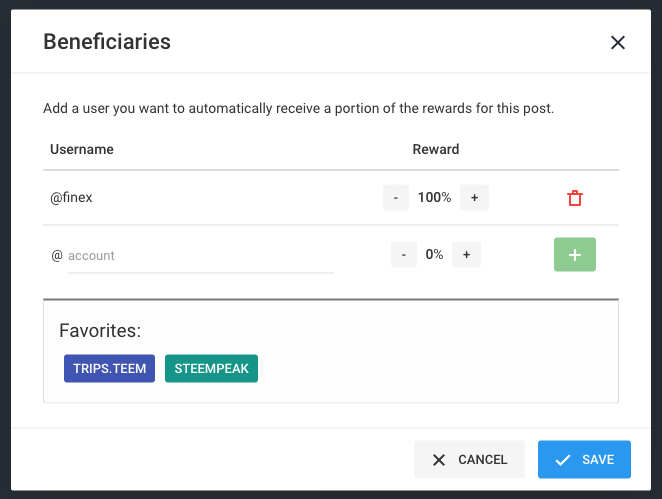Click the Favorites label
The height and width of the screenshot is (499, 662).
99,330
